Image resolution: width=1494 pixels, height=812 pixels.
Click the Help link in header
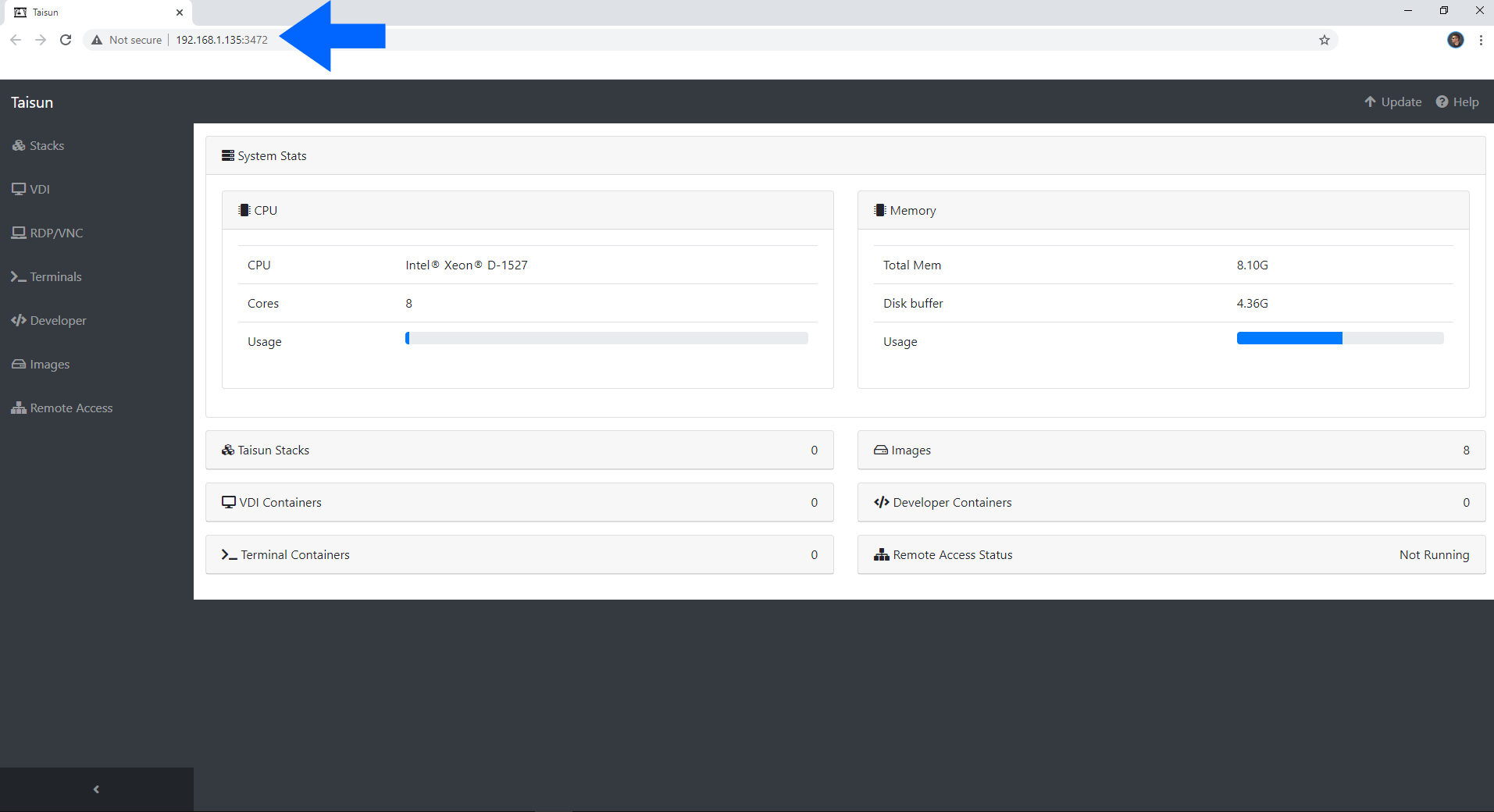tap(1457, 102)
